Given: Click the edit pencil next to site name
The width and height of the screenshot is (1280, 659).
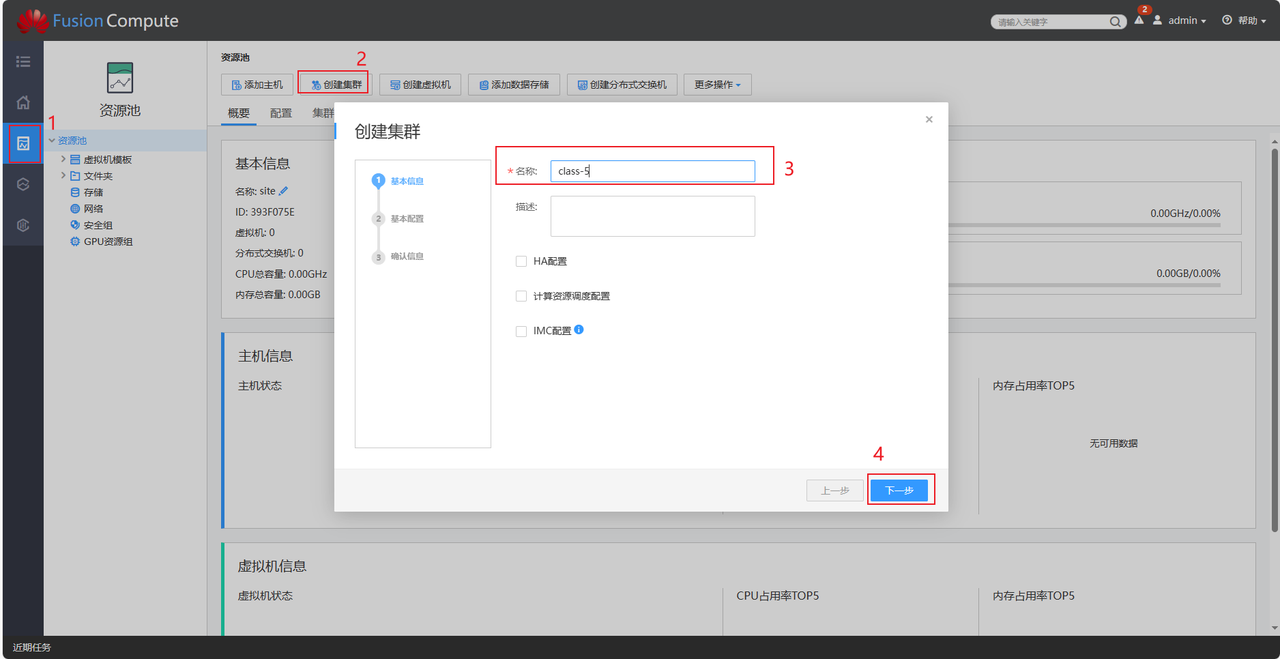Looking at the screenshot, I should pyautogui.click(x=284, y=191).
